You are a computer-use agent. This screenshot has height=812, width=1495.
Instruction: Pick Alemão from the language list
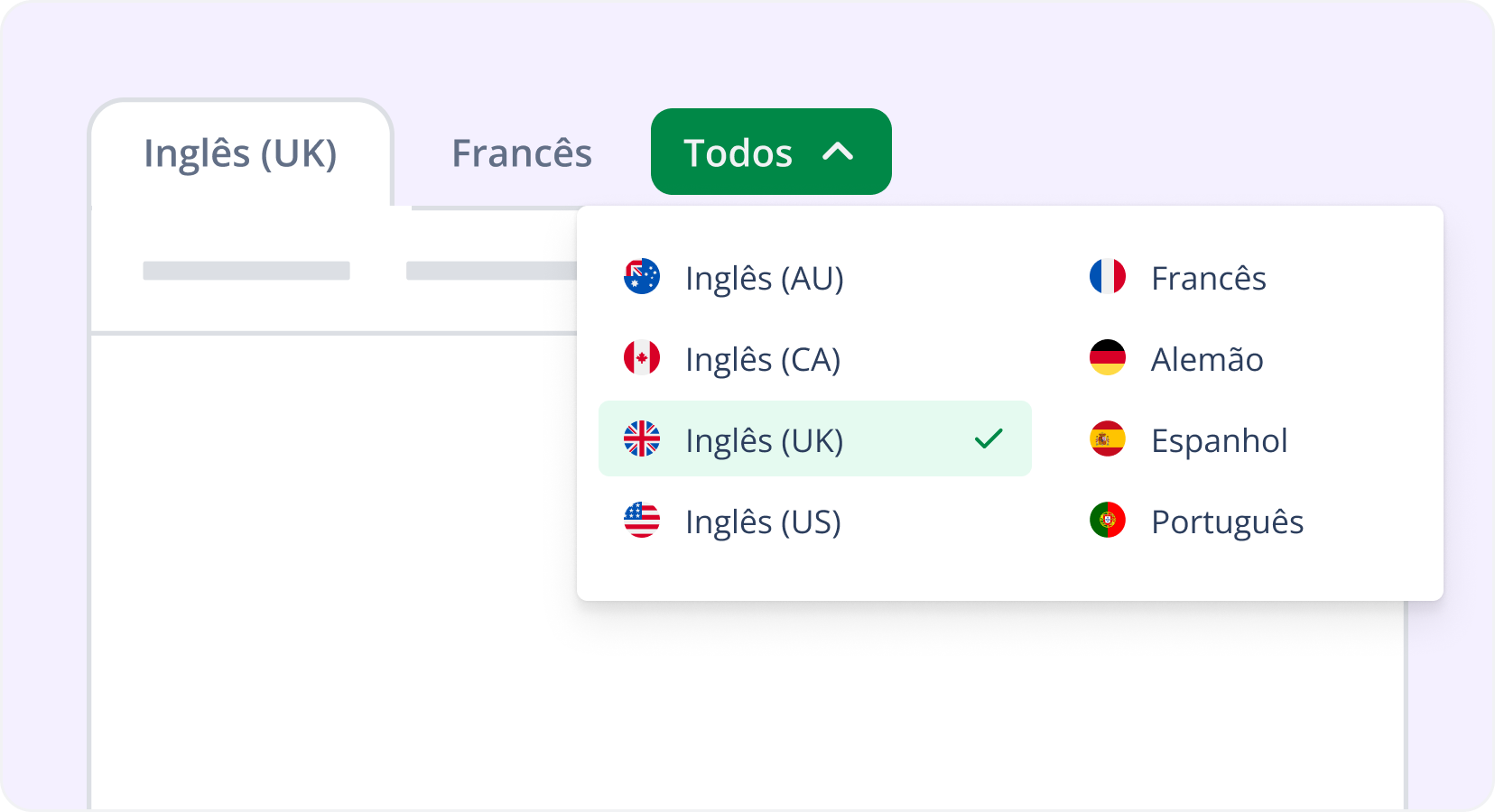[x=1207, y=359]
